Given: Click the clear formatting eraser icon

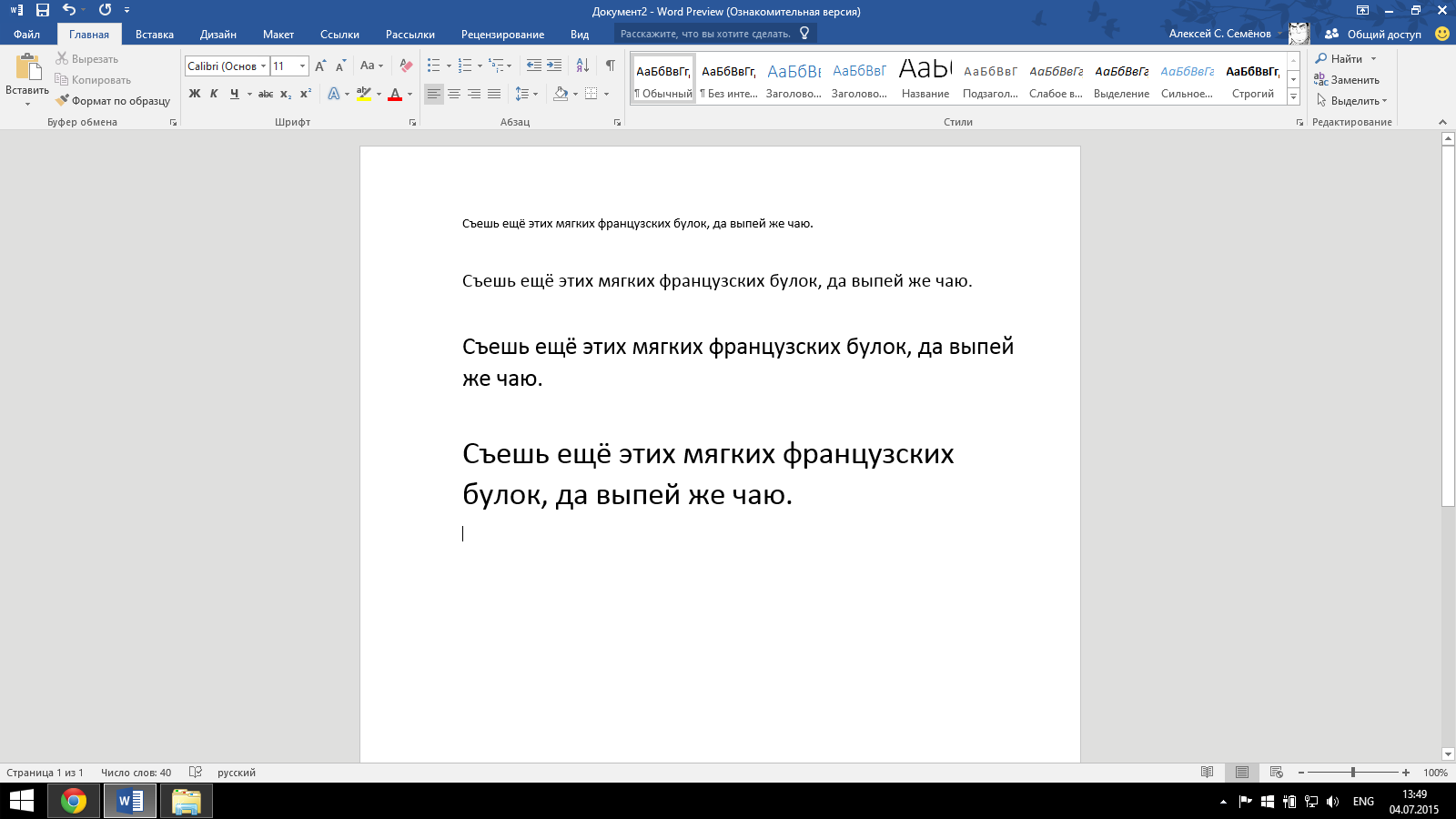Looking at the screenshot, I should coord(406,66).
